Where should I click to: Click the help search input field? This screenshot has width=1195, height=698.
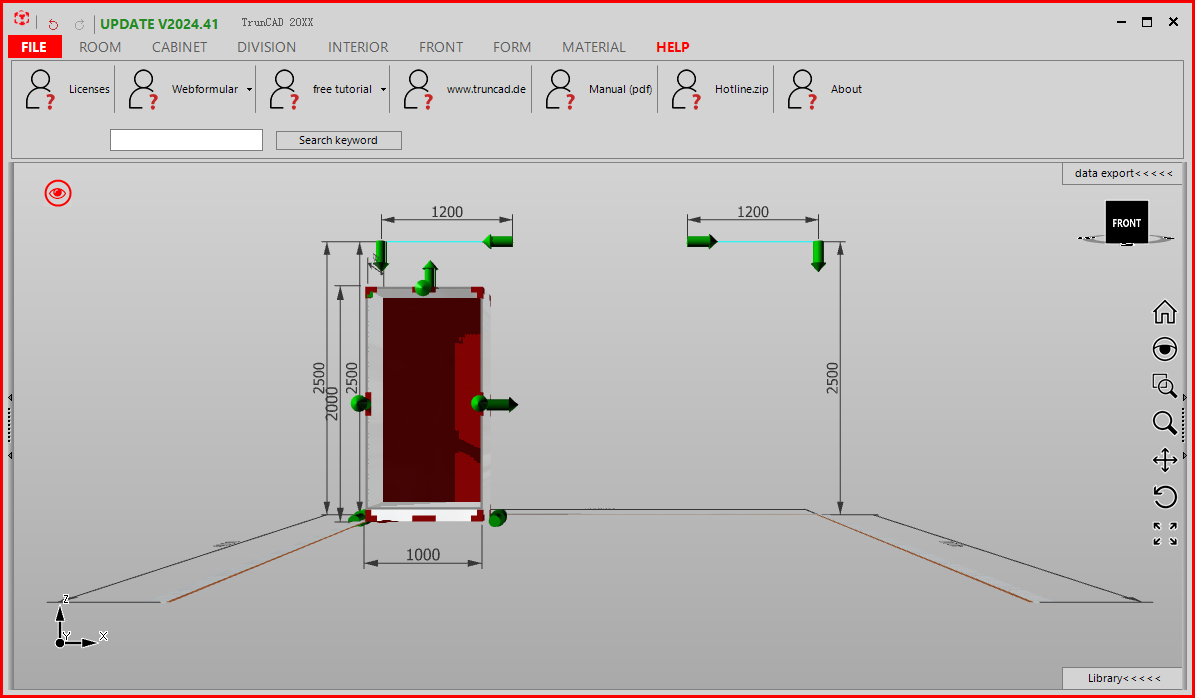[186, 140]
